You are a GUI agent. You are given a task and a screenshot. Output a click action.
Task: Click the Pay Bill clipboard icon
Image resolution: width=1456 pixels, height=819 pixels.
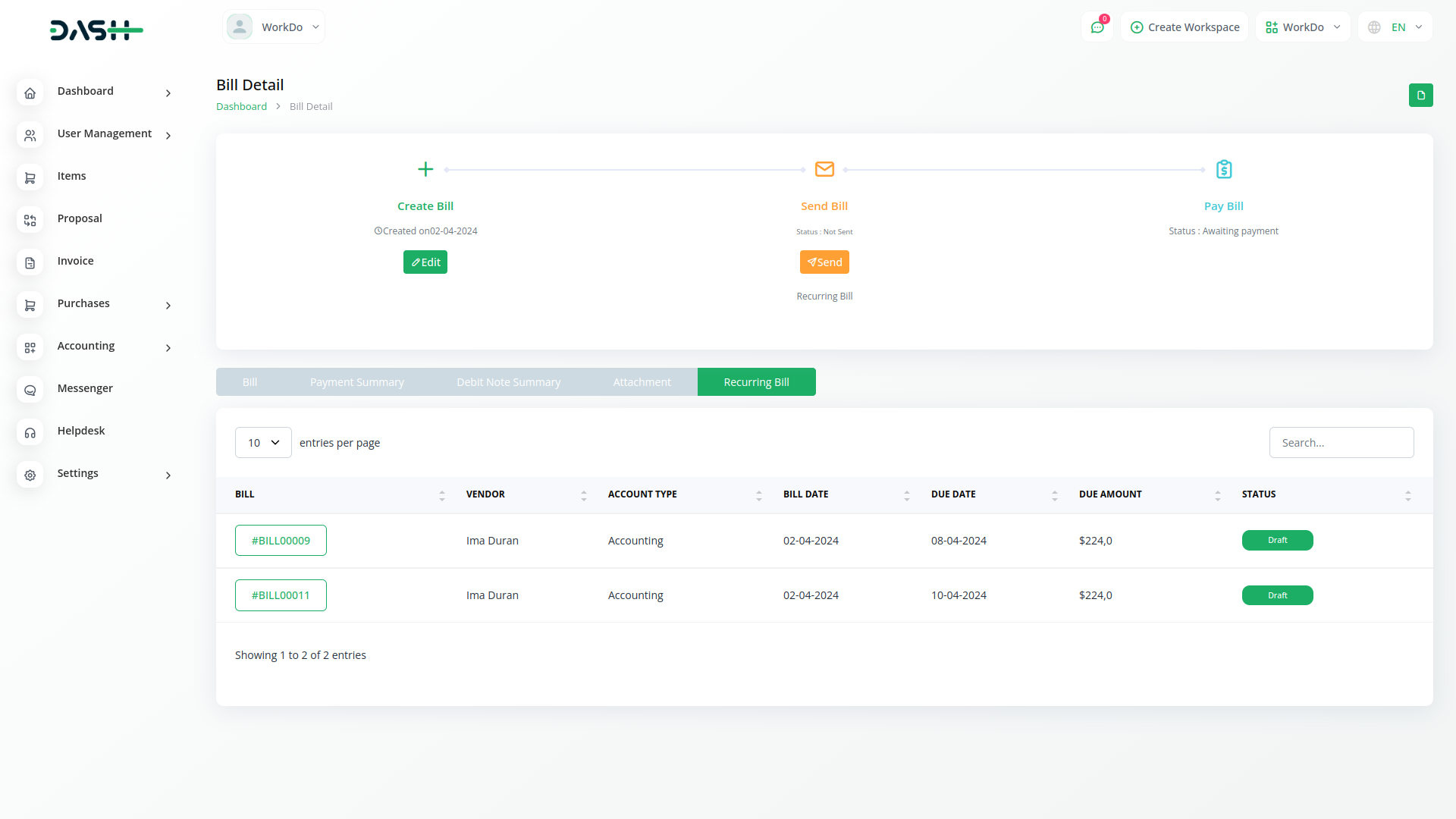coord(1223,169)
